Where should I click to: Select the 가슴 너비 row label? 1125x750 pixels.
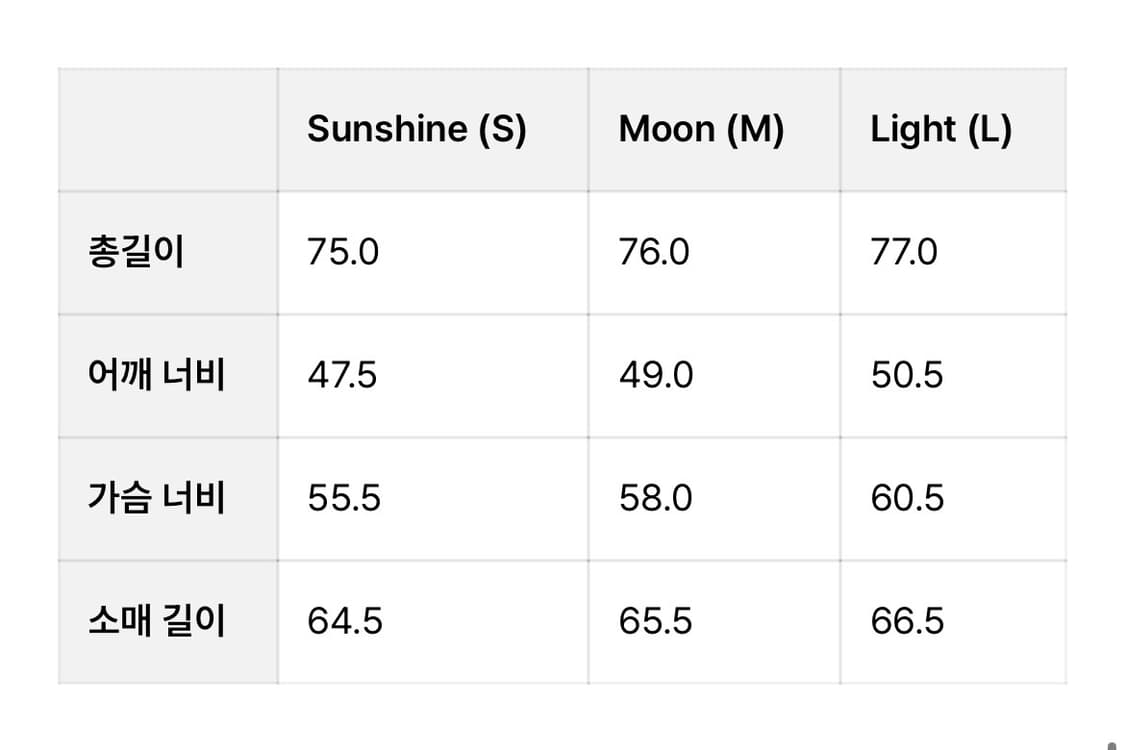155,498
